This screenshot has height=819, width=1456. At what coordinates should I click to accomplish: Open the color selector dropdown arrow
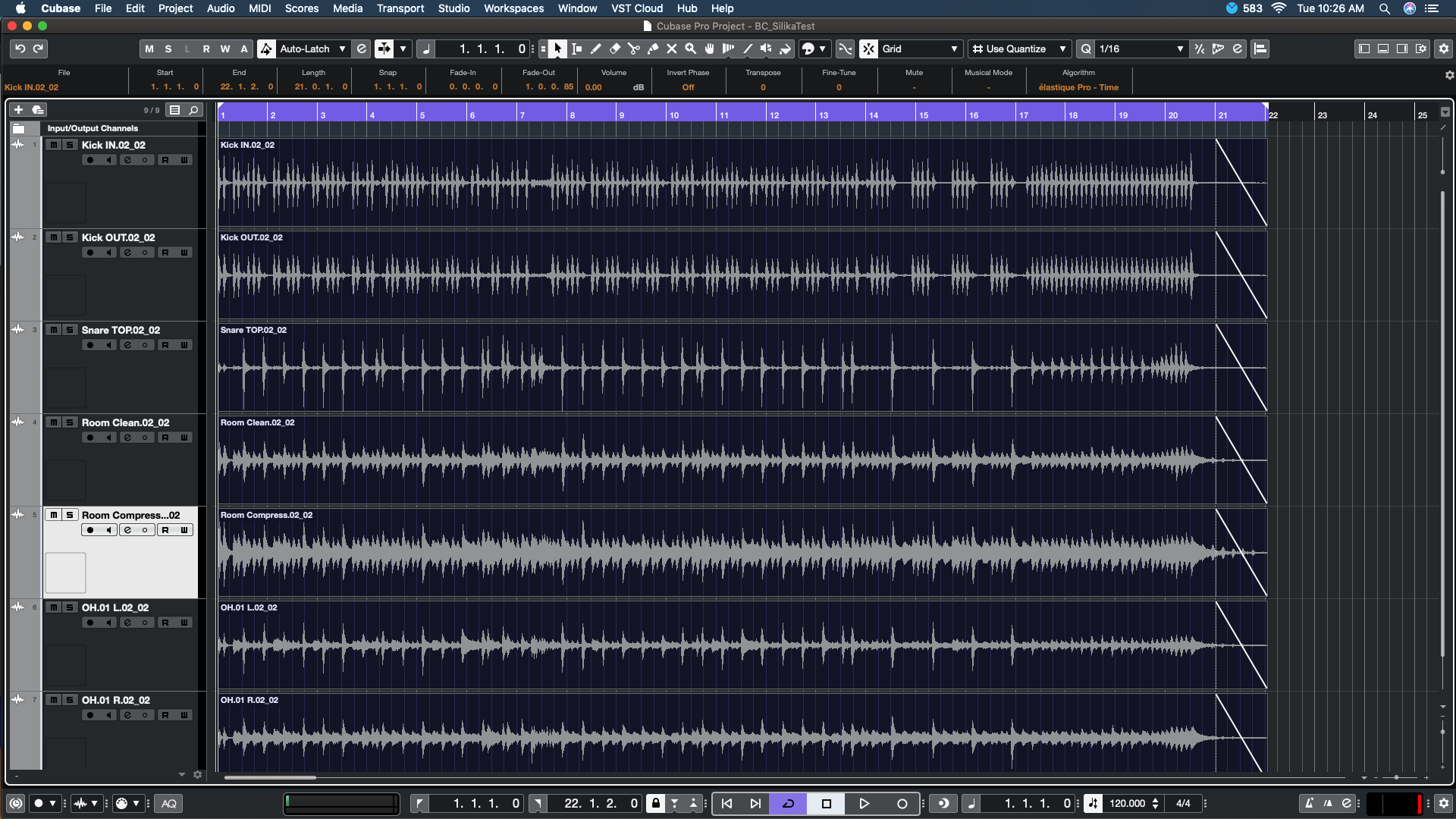pyautogui.click(x=823, y=49)
